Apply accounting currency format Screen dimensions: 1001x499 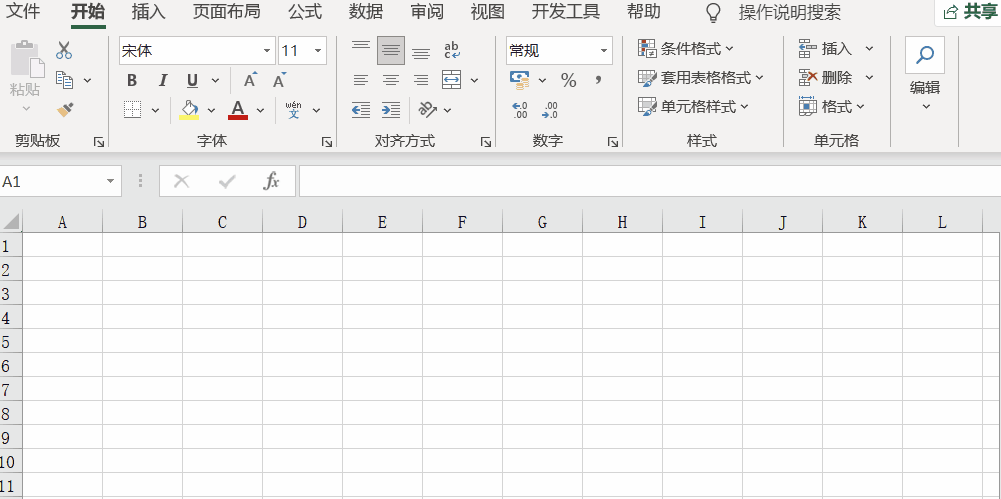point(520,80)
